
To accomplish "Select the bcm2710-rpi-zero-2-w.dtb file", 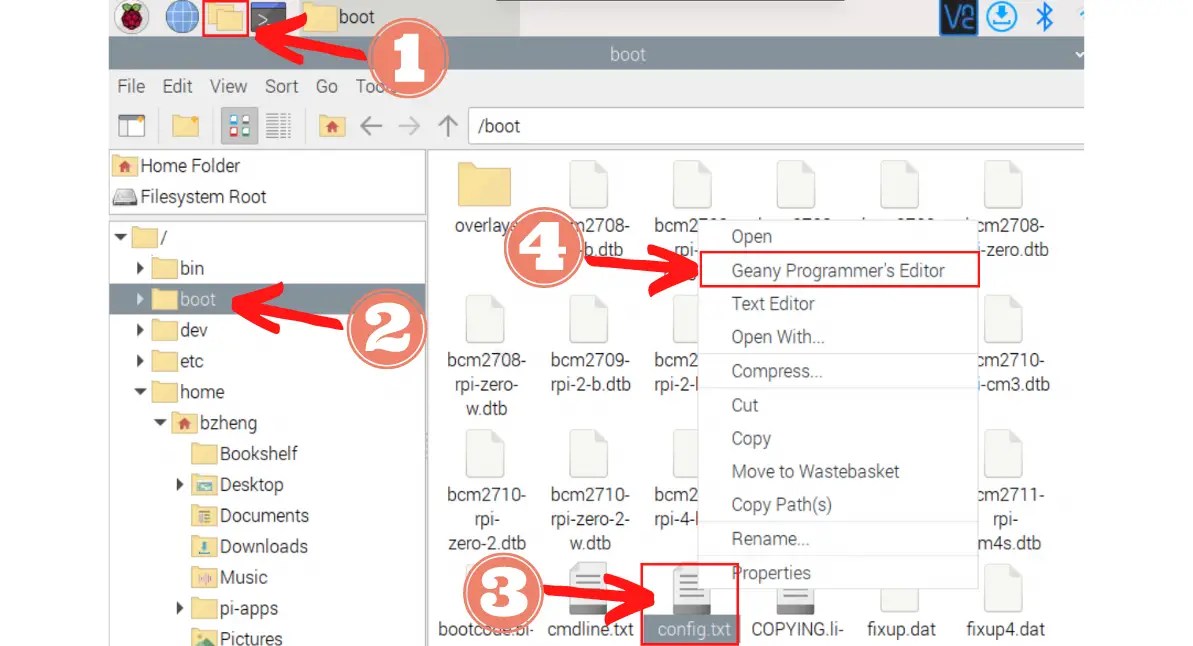I will click(x=590, y=490).
